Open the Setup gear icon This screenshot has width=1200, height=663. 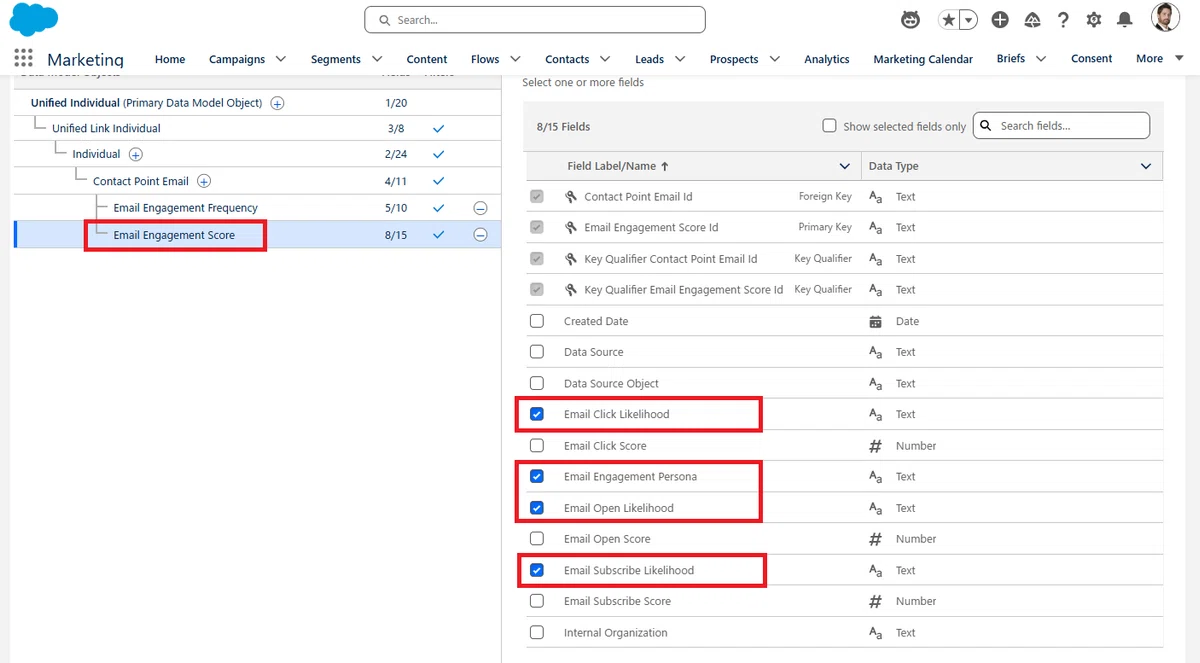tap(1094, 20)
